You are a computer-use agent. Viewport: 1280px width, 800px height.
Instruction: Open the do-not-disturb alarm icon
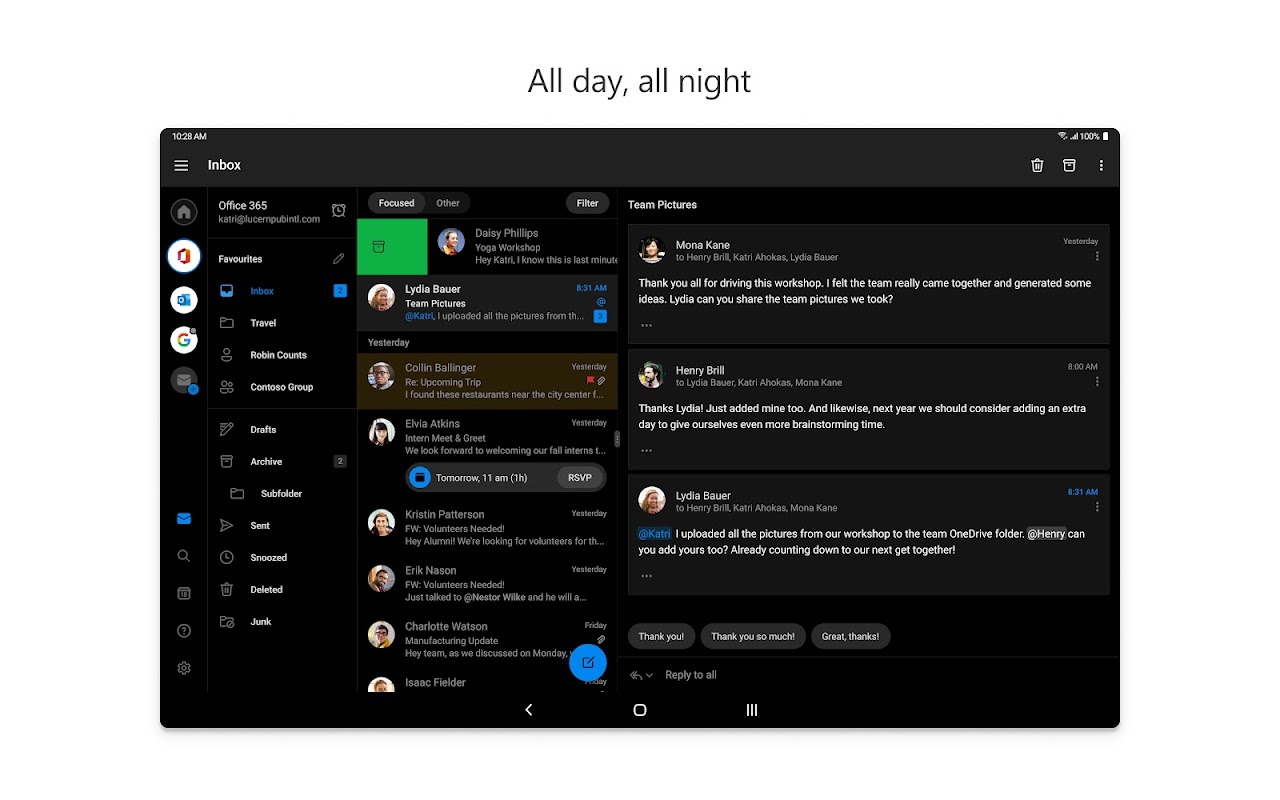[339, 211]
